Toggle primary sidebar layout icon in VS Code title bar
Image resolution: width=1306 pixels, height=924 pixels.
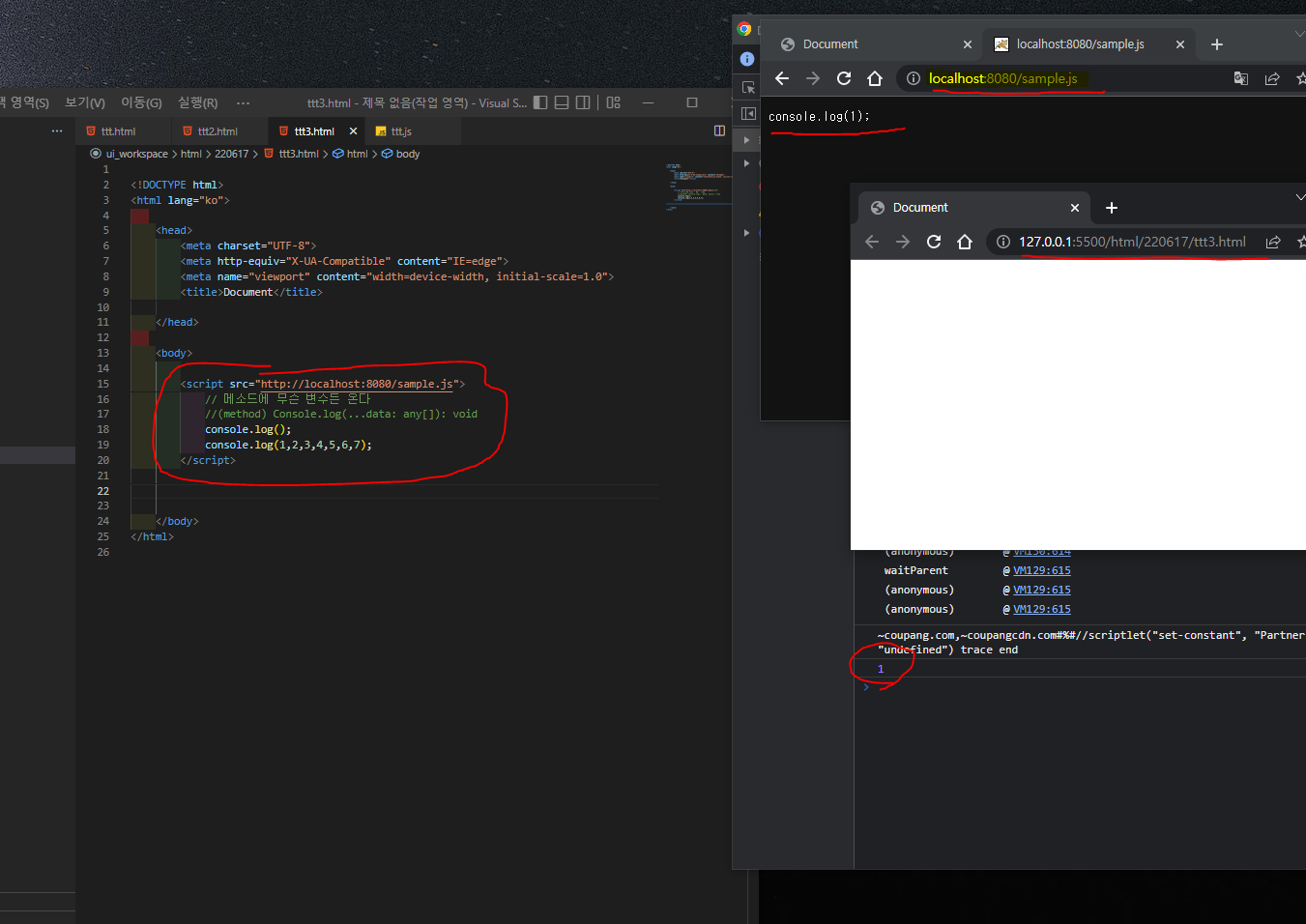click(540, 102)
